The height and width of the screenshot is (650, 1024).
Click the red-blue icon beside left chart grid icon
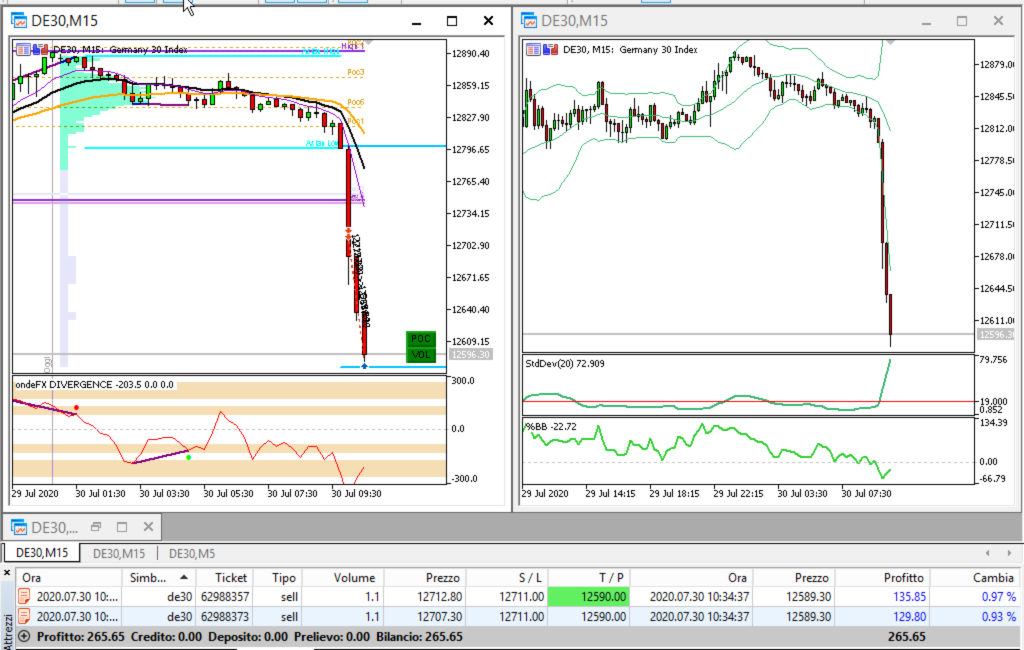(x=40, y=50)
